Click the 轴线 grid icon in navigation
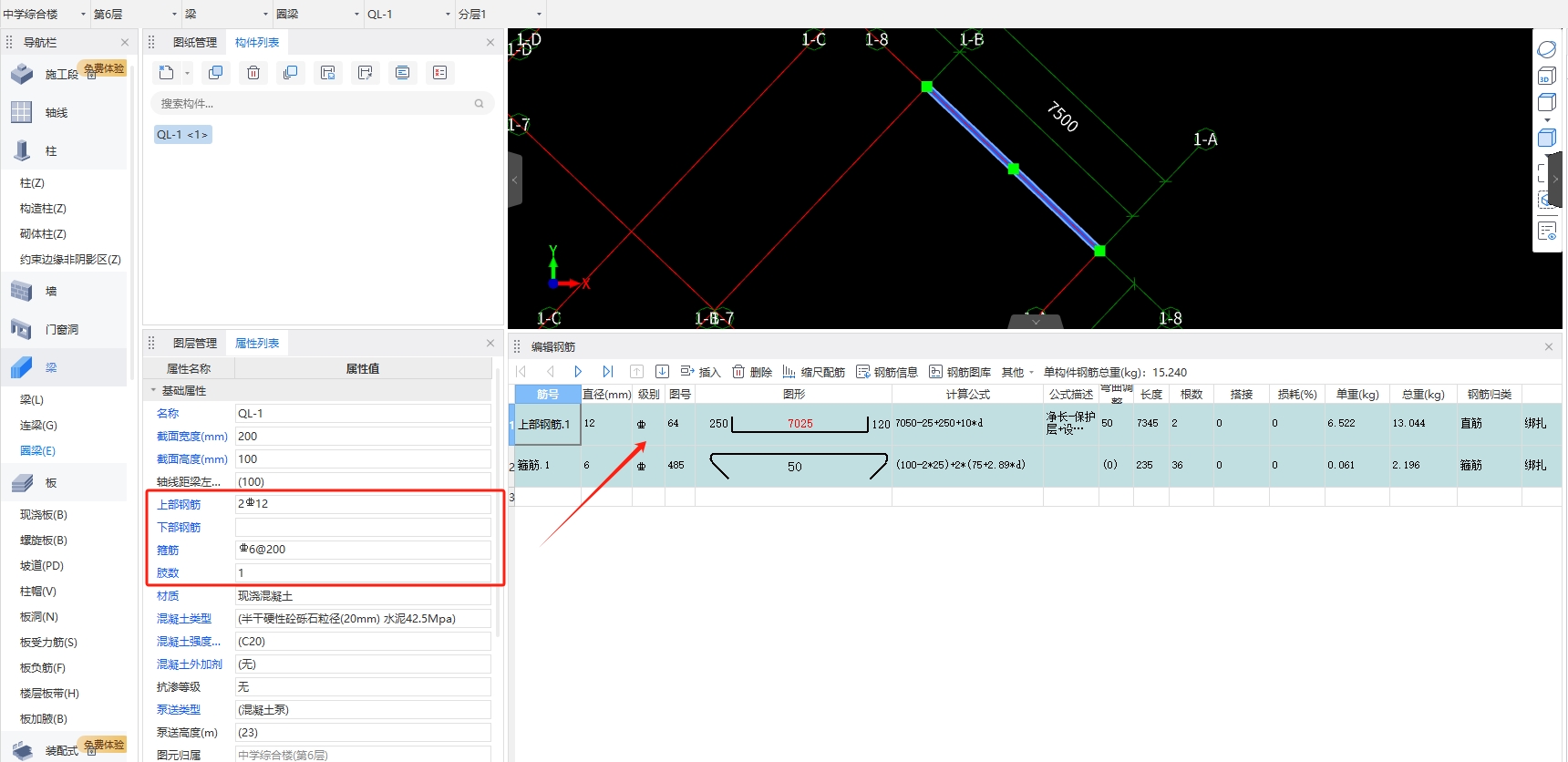The height and width of the screenshot is (762, 1568). [22, 112]
